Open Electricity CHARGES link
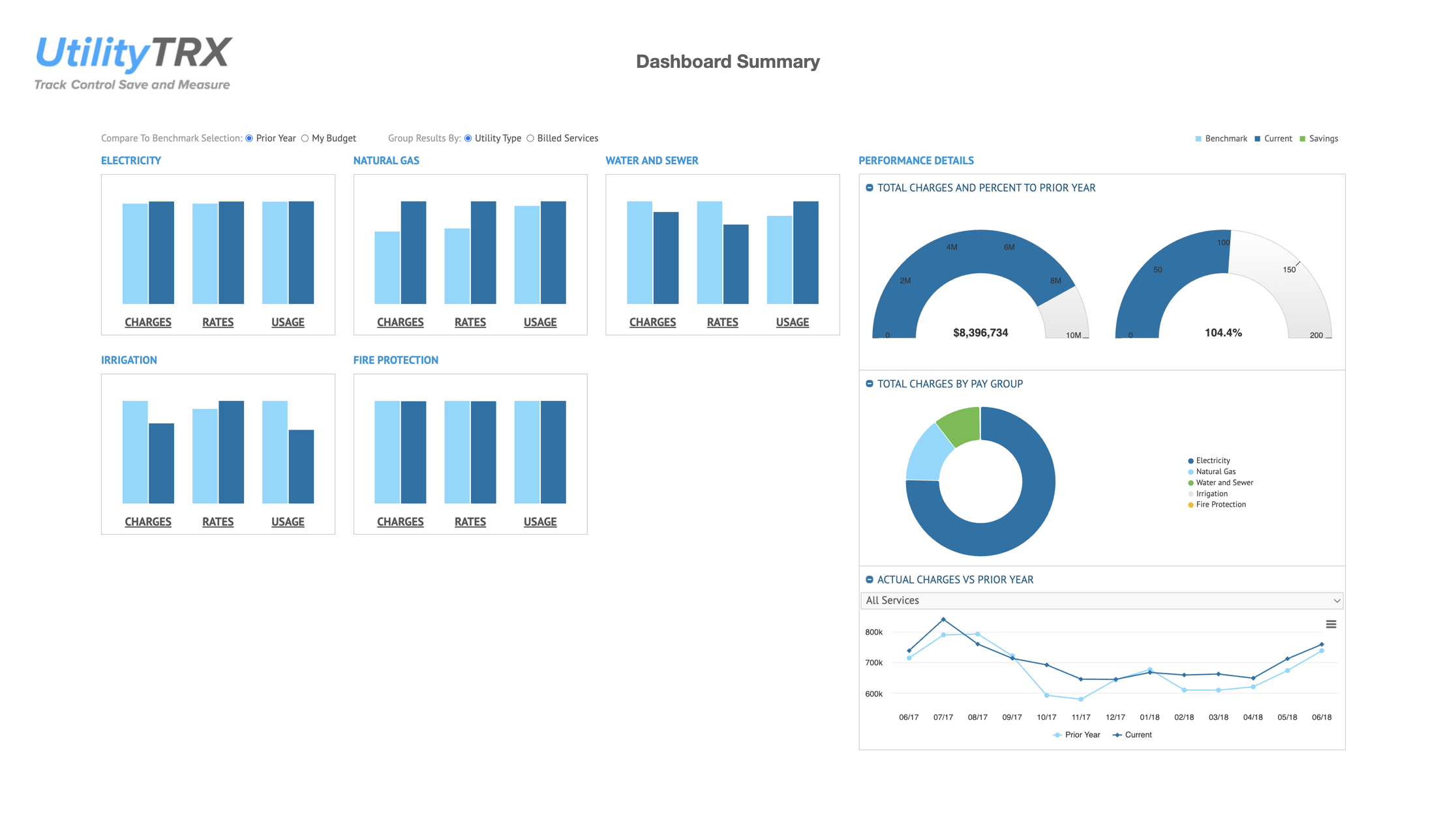1456x815 pixels. 148,322
